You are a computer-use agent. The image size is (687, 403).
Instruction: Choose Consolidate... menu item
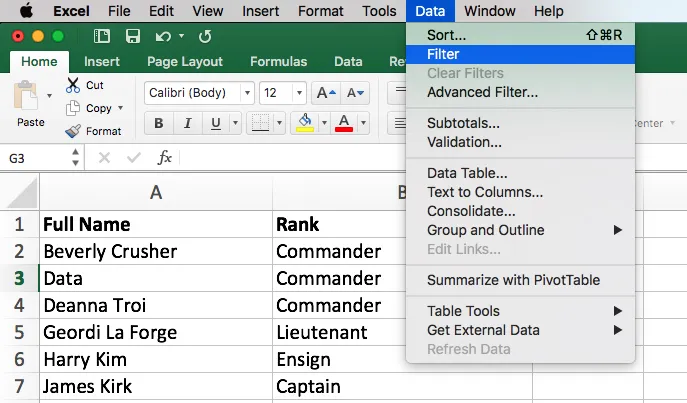521,211
